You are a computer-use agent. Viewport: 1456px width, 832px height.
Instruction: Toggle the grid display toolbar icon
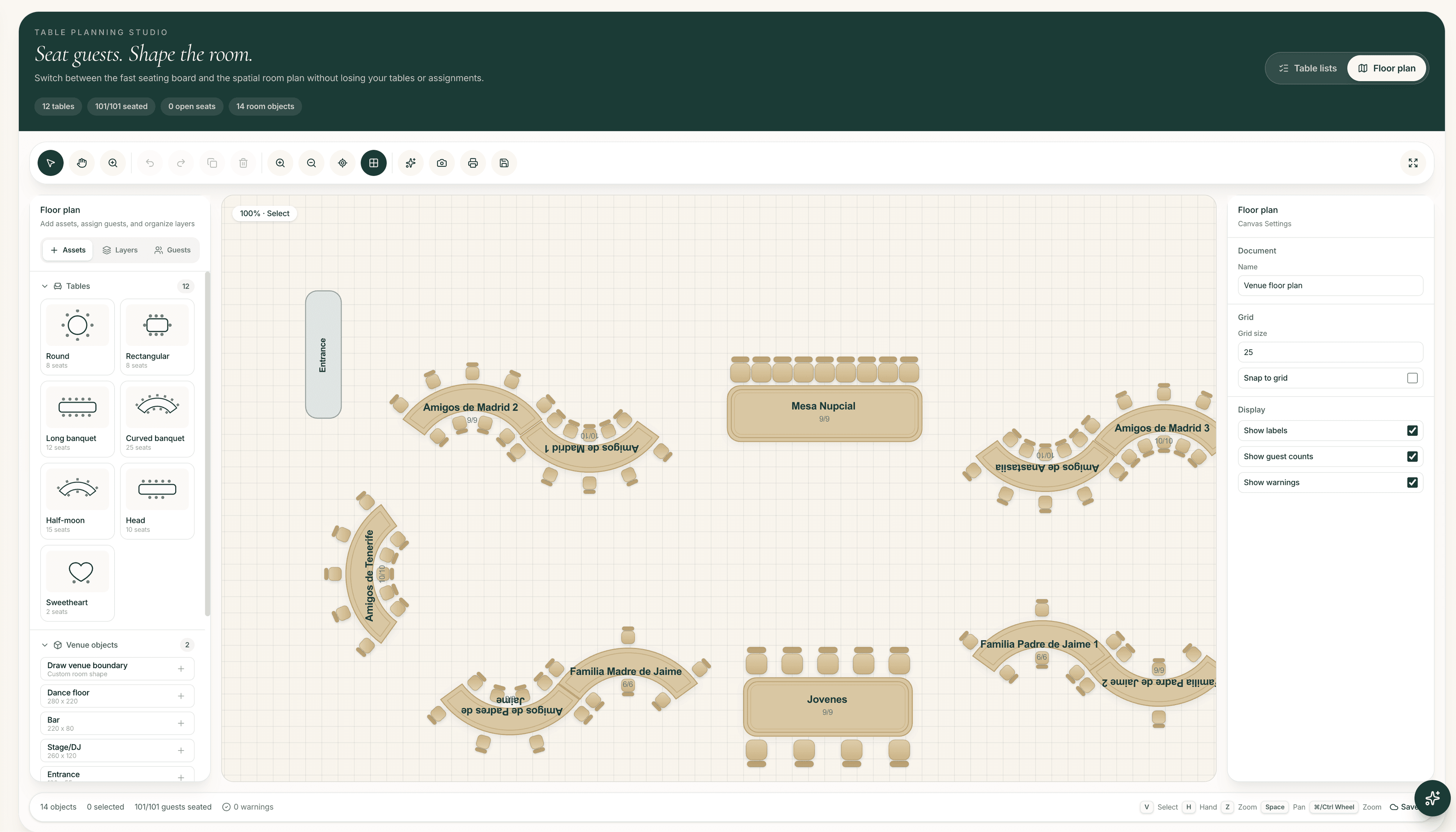pos(373,163)
